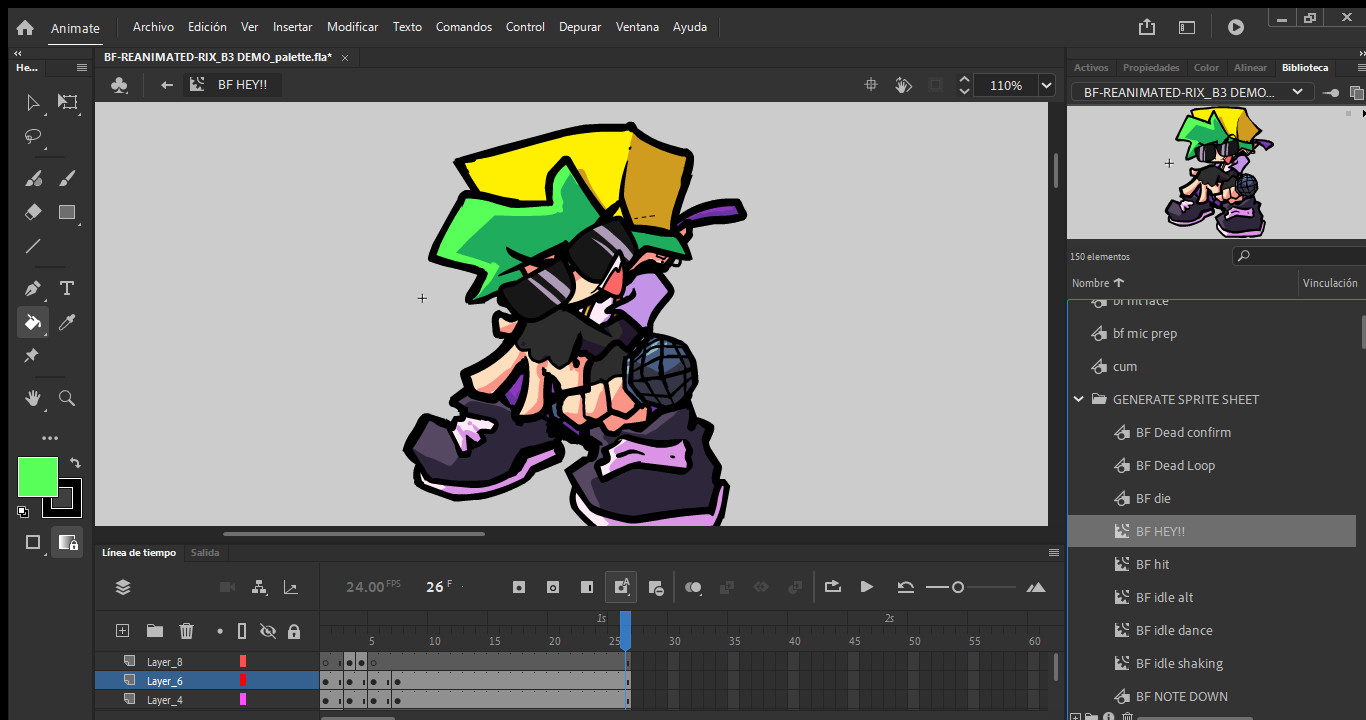Open the Modificar menu
This screenshot has height=720, width=1366.
352,27
